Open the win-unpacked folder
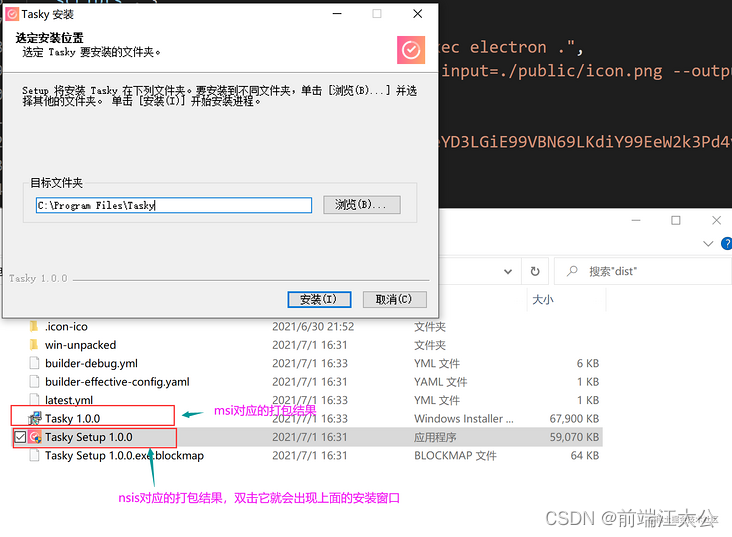 pos(80,345)
